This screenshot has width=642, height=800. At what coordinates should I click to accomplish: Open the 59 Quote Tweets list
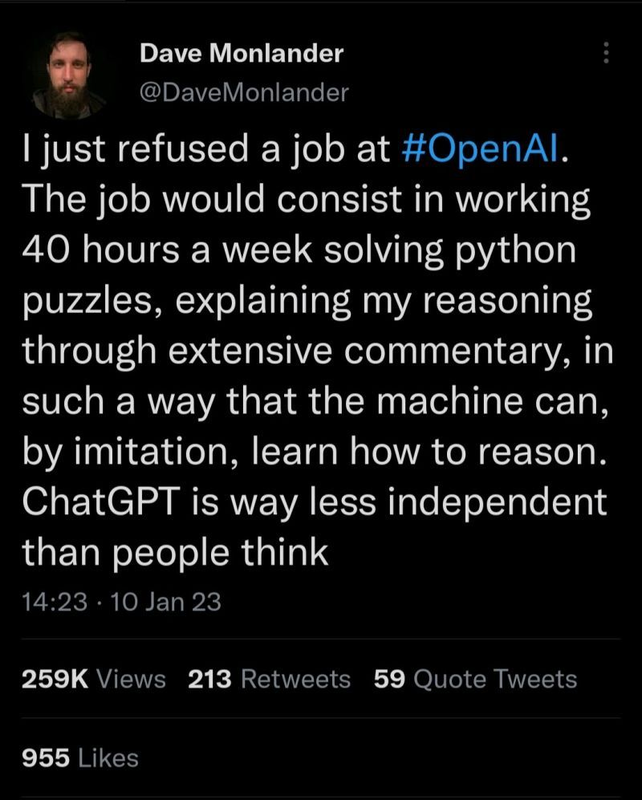[x=474, y=679]
